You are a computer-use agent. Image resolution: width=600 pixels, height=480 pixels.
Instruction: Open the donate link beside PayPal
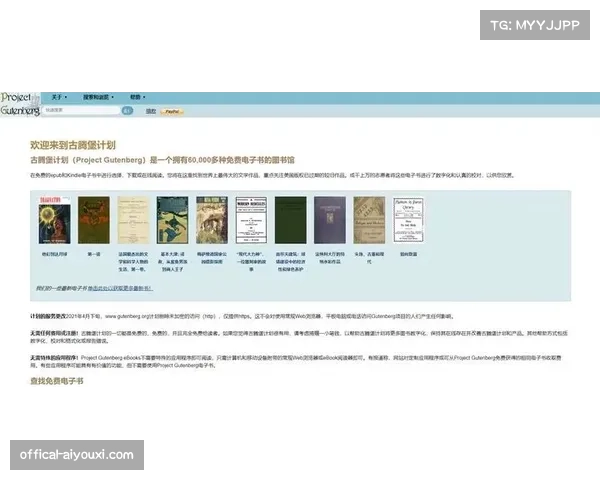coord(151,111)
